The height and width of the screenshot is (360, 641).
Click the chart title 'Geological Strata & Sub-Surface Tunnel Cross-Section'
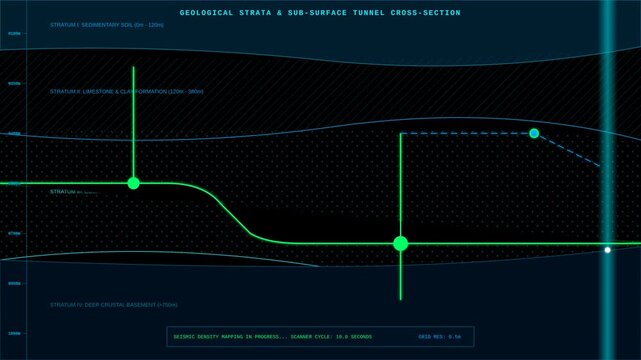pyautogui.click(x=320, y=13)
